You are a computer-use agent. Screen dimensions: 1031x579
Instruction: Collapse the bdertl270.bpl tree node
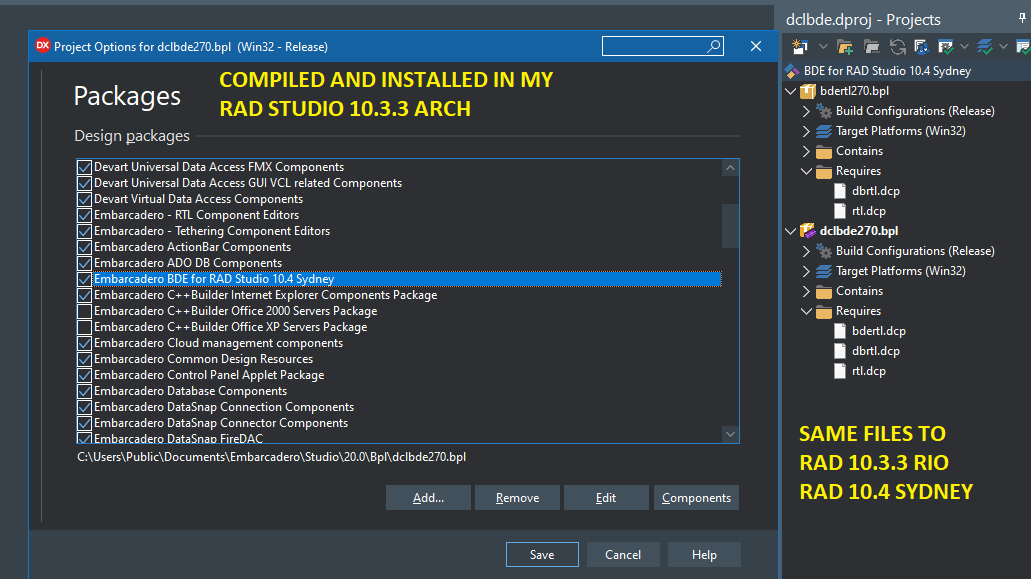(x=791, y=91)
